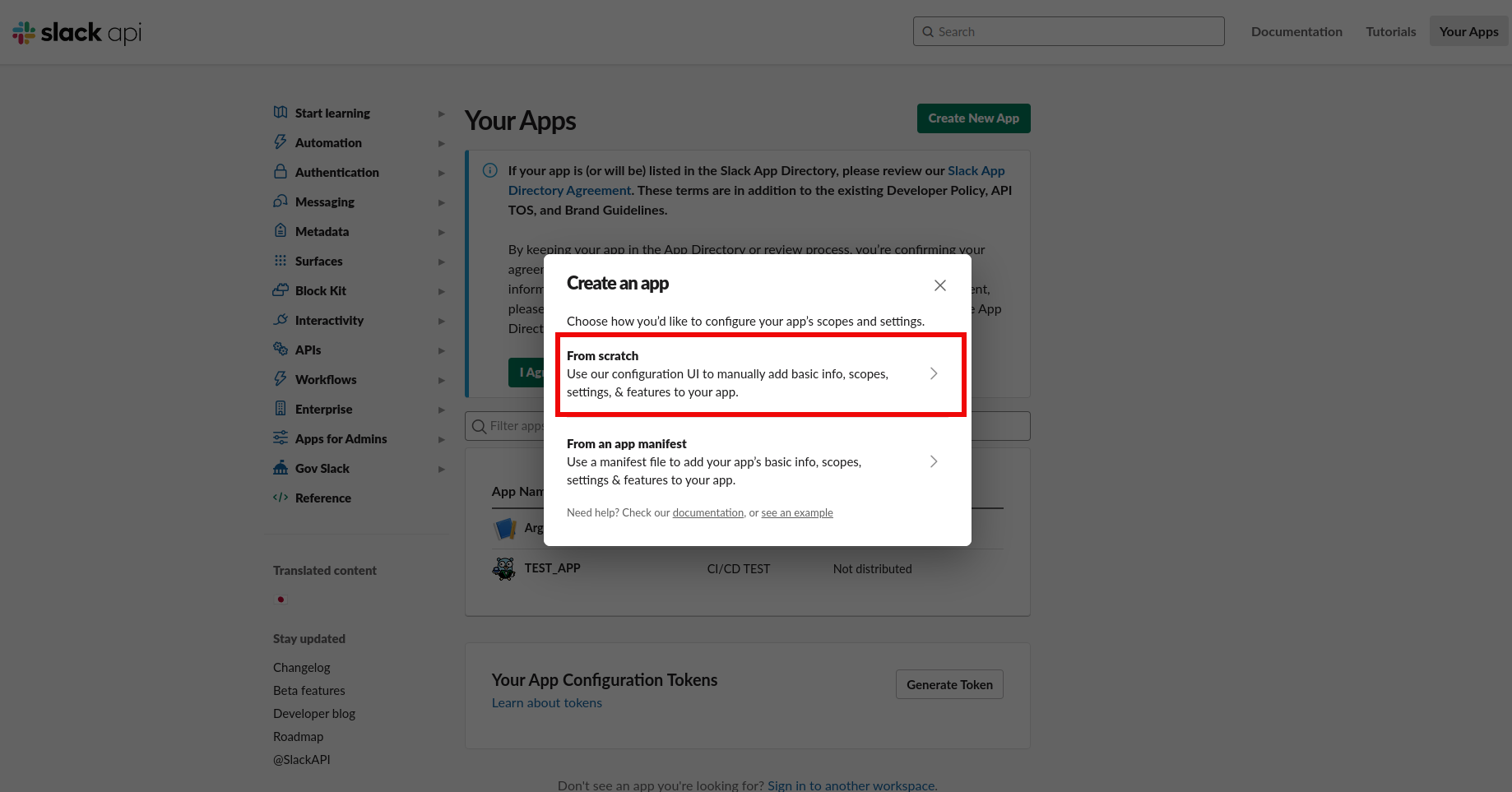This screenshot has height=792, width=1512.
Task: Choose From an app manifest option
Action: [x=758, y=461]
